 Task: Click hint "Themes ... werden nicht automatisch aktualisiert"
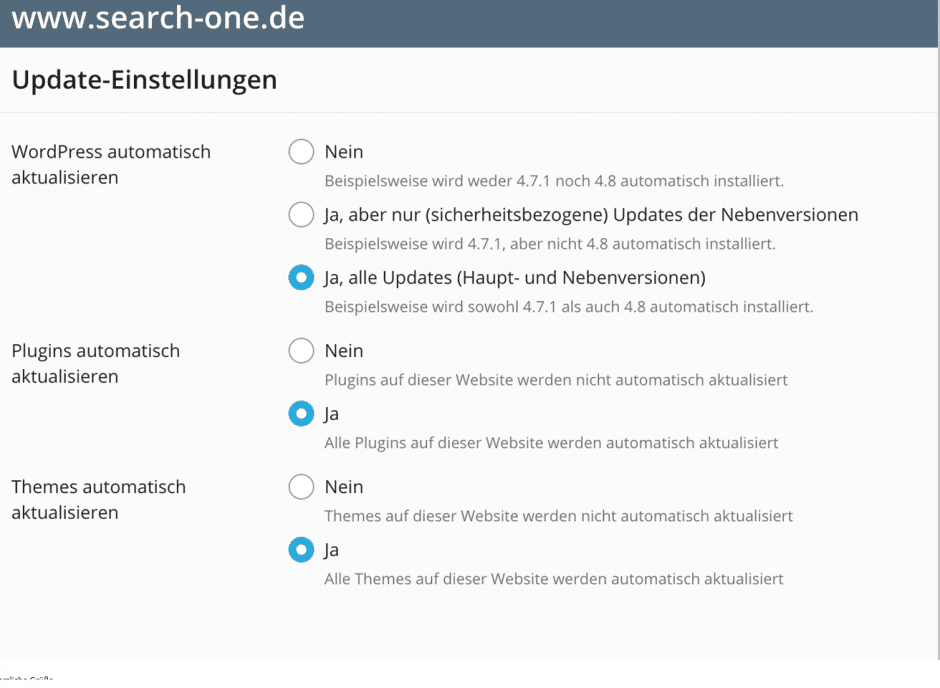pos(558,516)
